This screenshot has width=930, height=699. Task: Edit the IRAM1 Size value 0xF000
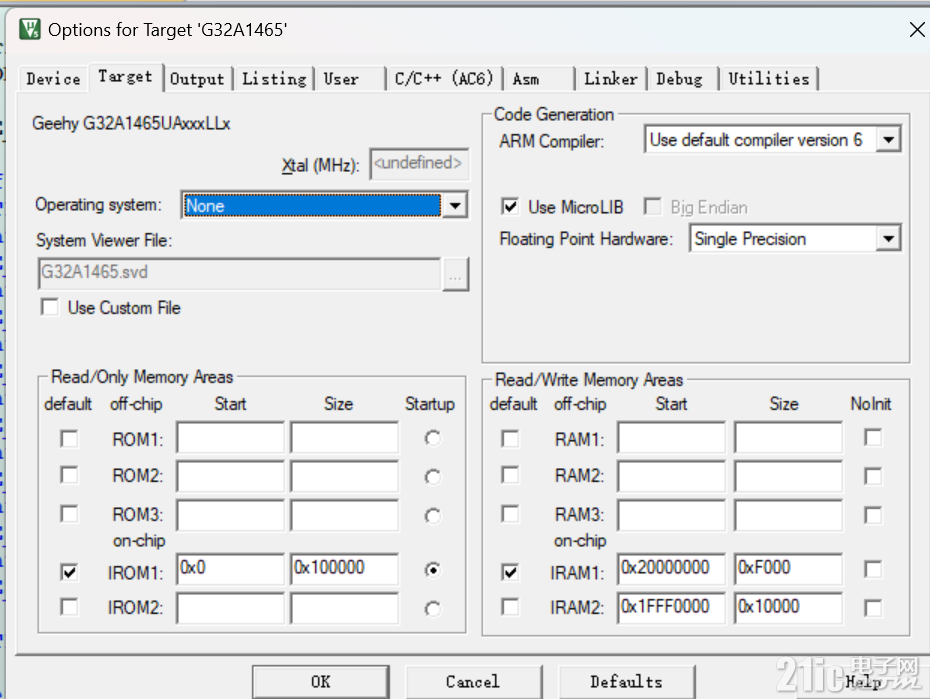coord(788,569)
